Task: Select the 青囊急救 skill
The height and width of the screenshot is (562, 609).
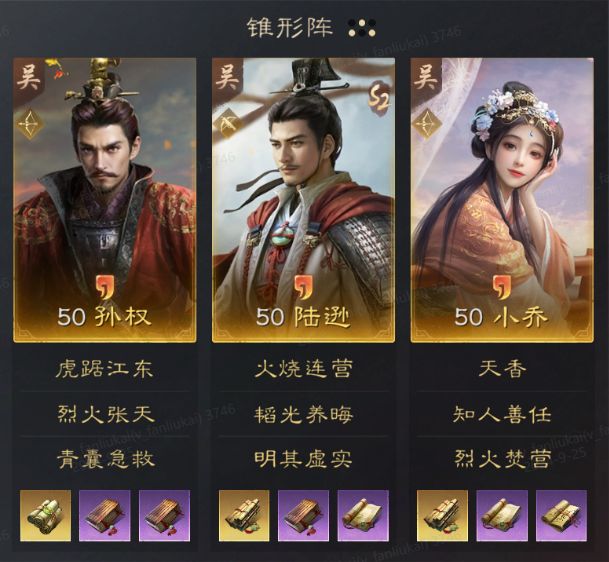Action: pos(105,459)
